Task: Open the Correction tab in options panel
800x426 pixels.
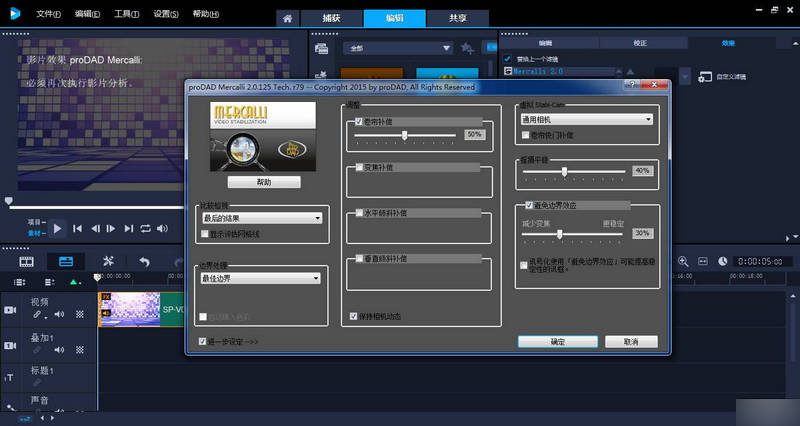Action: coord(640,43)
